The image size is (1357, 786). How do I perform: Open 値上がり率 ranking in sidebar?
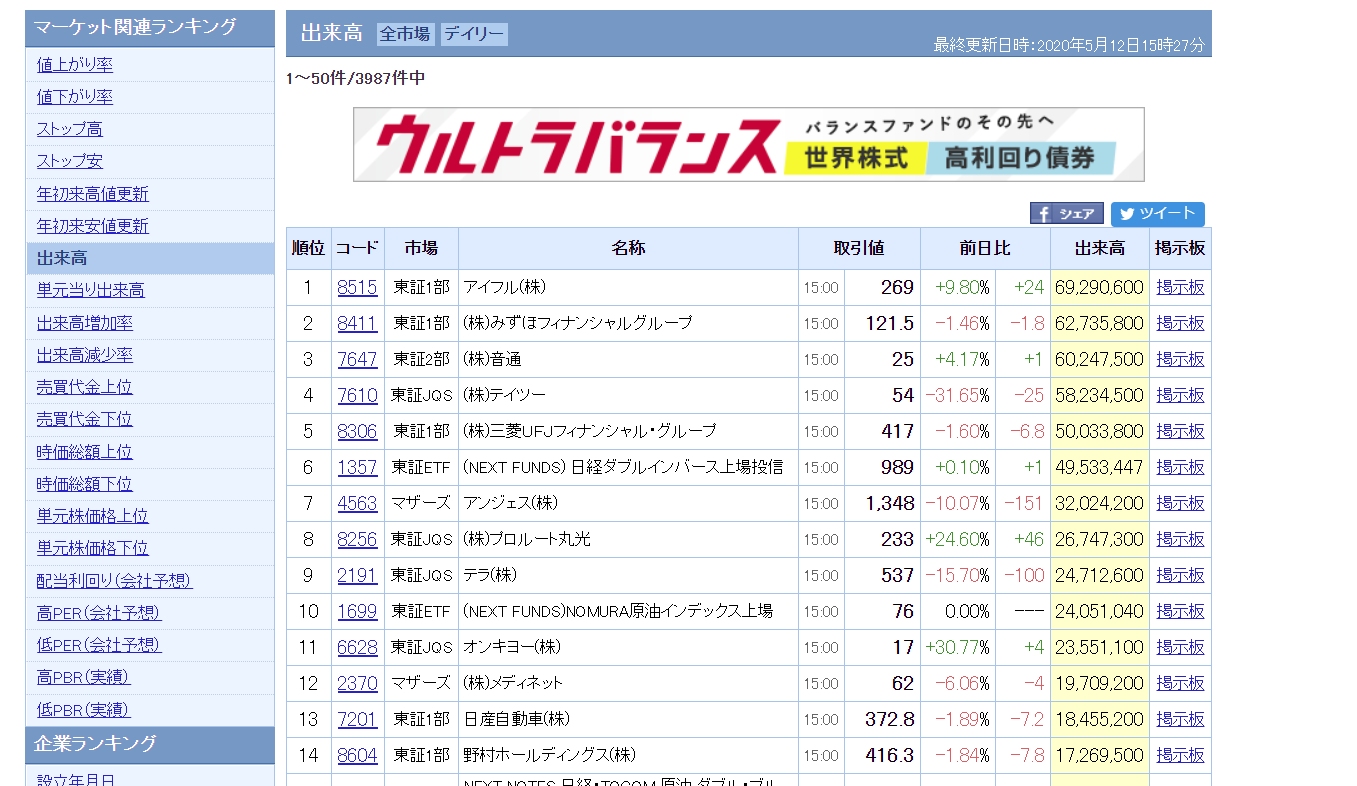tap(75, 65)
